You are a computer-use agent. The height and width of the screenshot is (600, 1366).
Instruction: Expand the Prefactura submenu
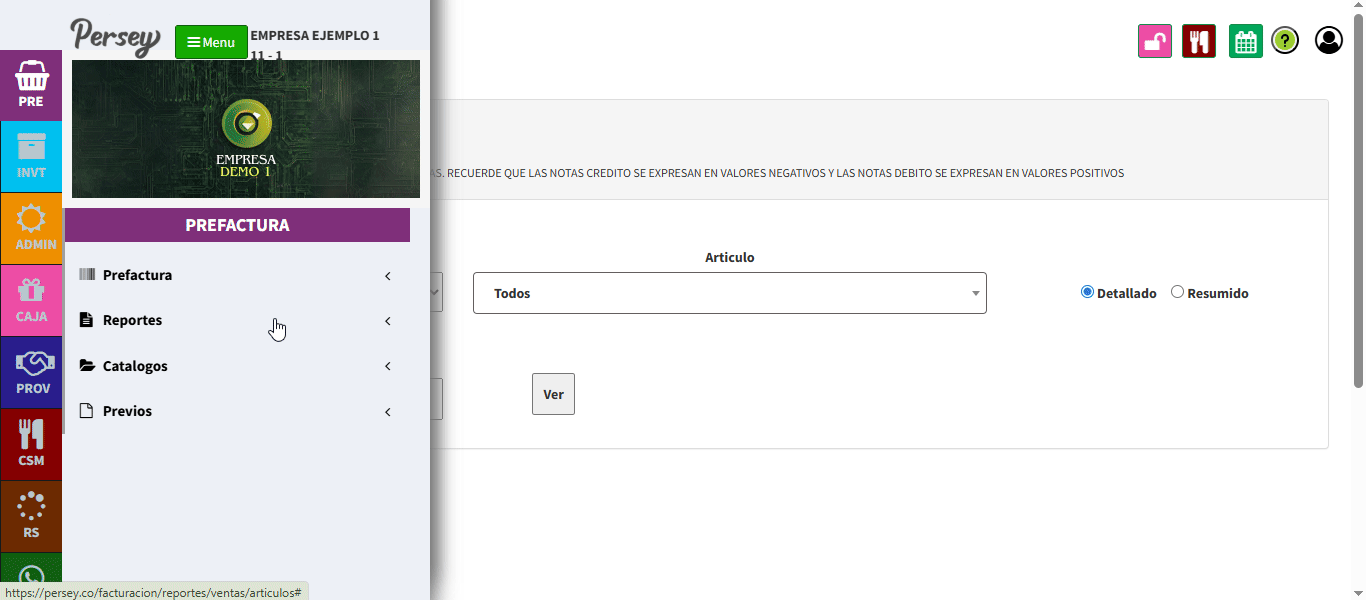(x=138, y=275)
